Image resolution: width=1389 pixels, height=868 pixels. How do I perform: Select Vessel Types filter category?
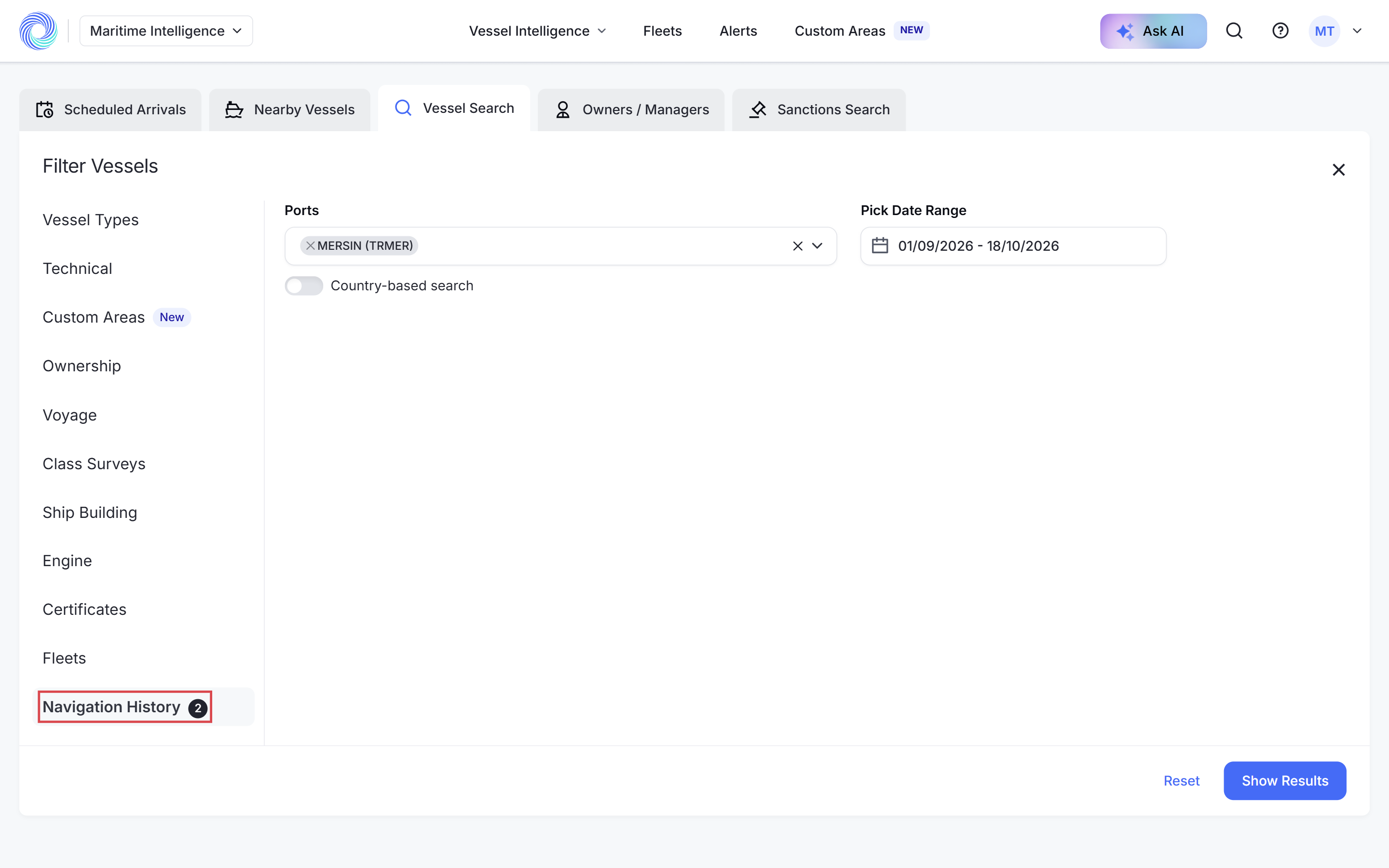click(91, 220)
